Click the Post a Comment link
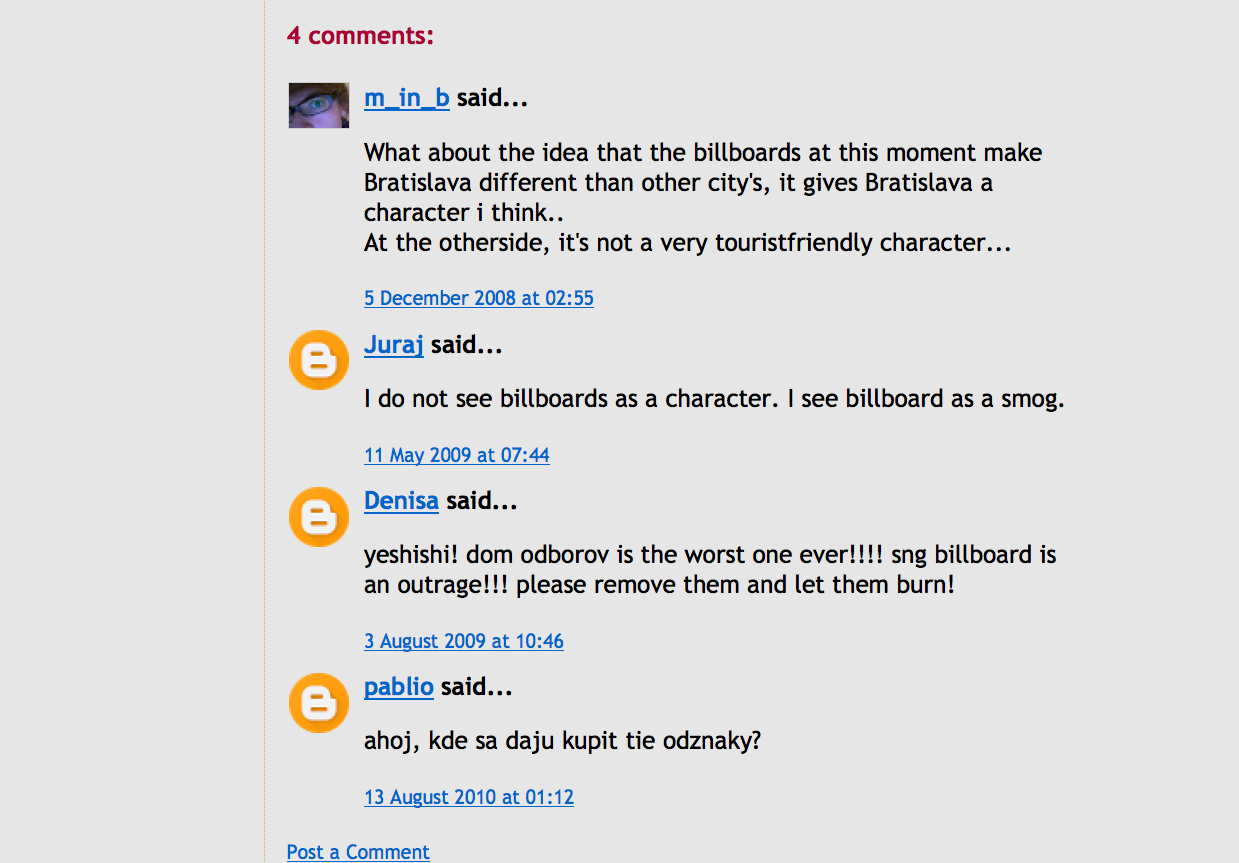This screenshot has width=1239, height=863. 357,852
